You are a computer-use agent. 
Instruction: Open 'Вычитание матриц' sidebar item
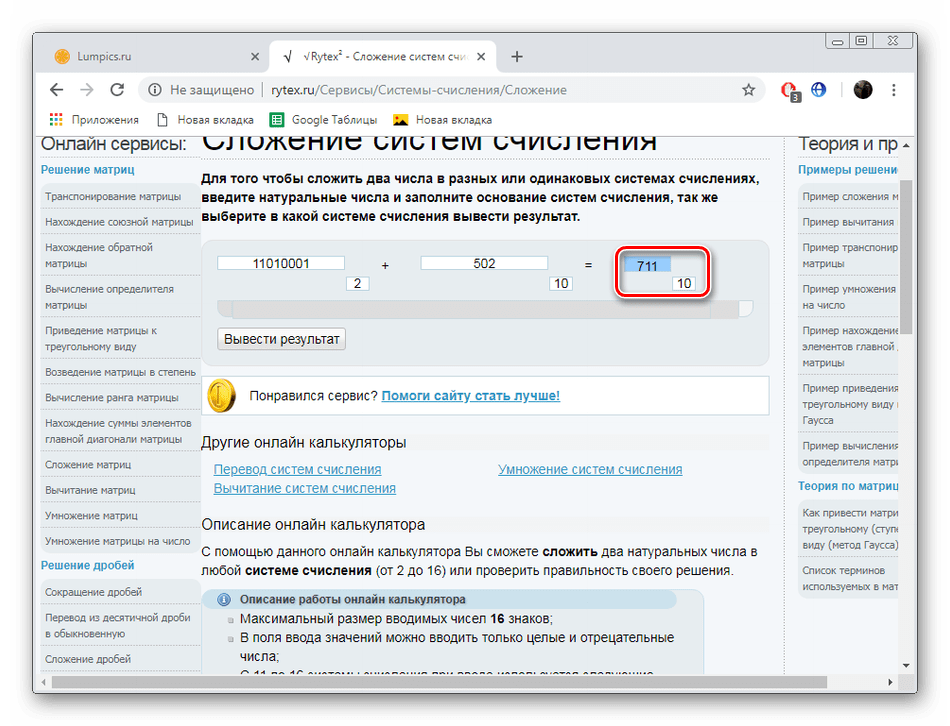pyautogui.click(x=90, y=490)
